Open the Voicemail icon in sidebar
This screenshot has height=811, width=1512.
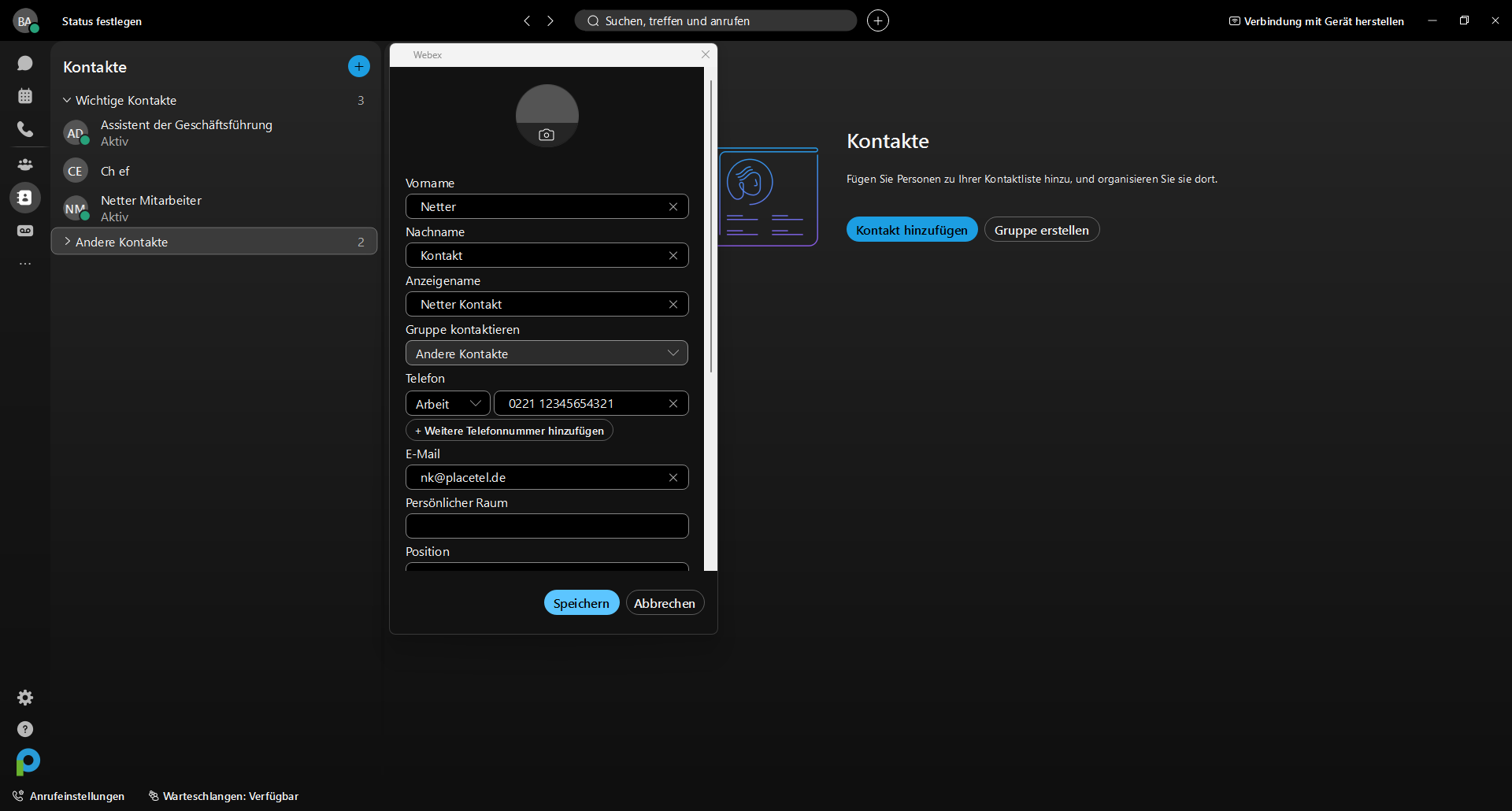(x=25, y=231)
